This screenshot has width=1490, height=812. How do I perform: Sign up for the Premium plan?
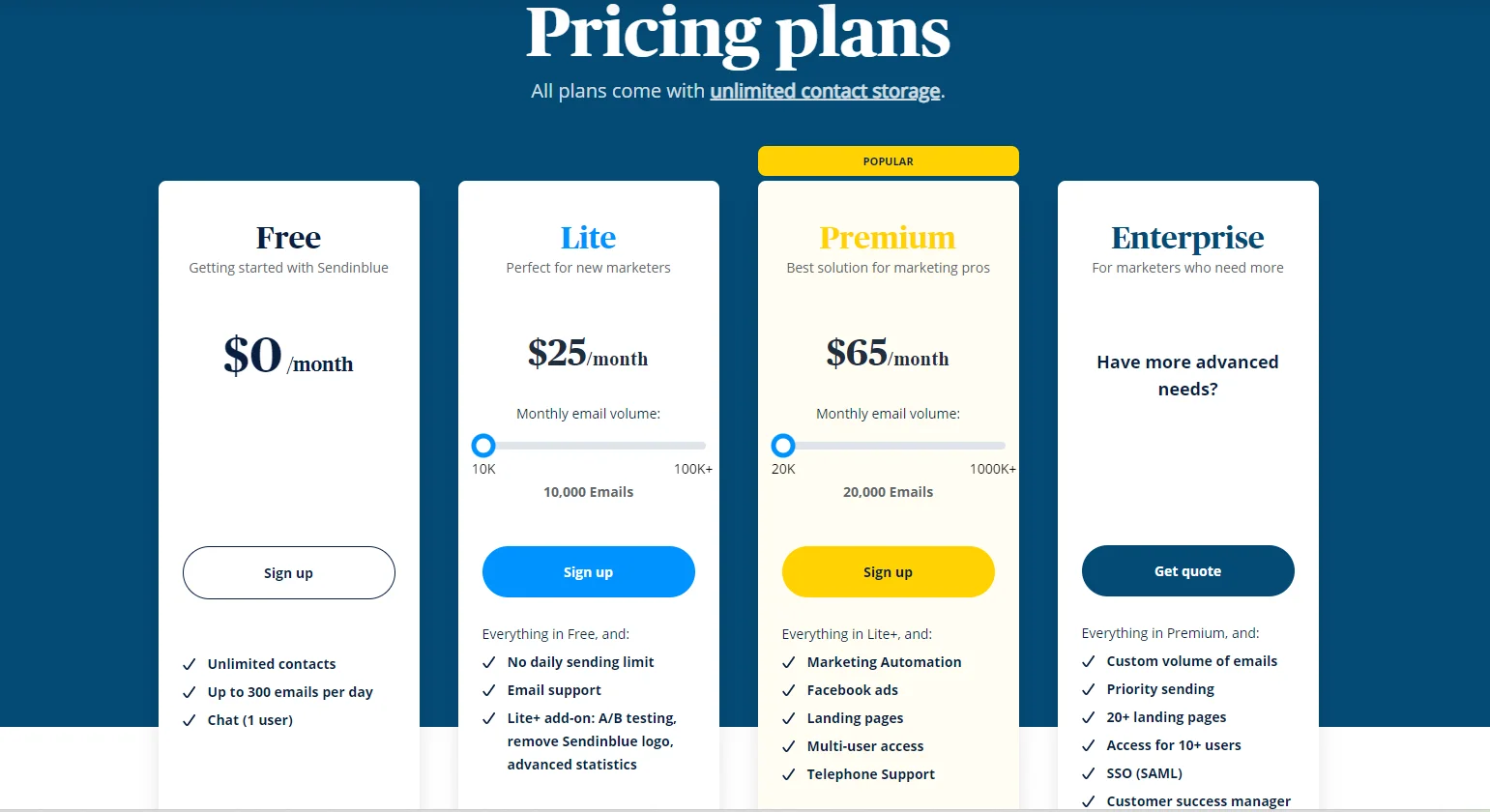[889, 572]
